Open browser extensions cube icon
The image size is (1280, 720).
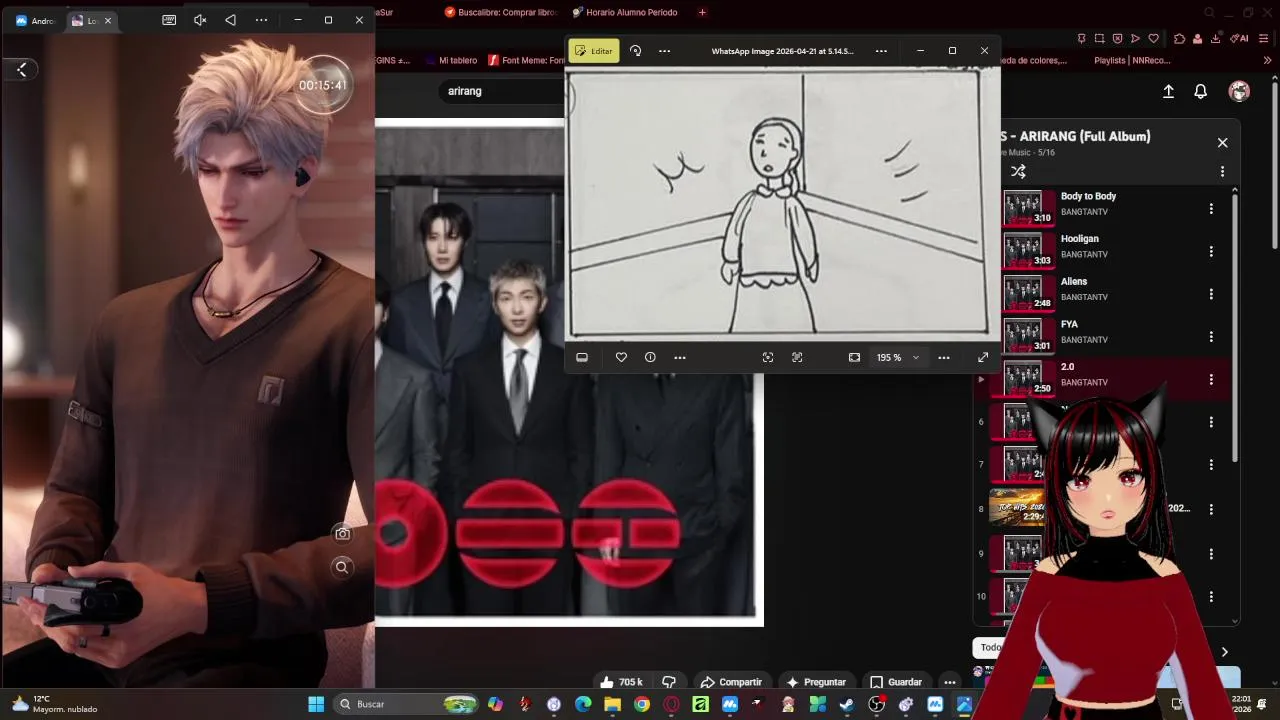[1180, 38]
